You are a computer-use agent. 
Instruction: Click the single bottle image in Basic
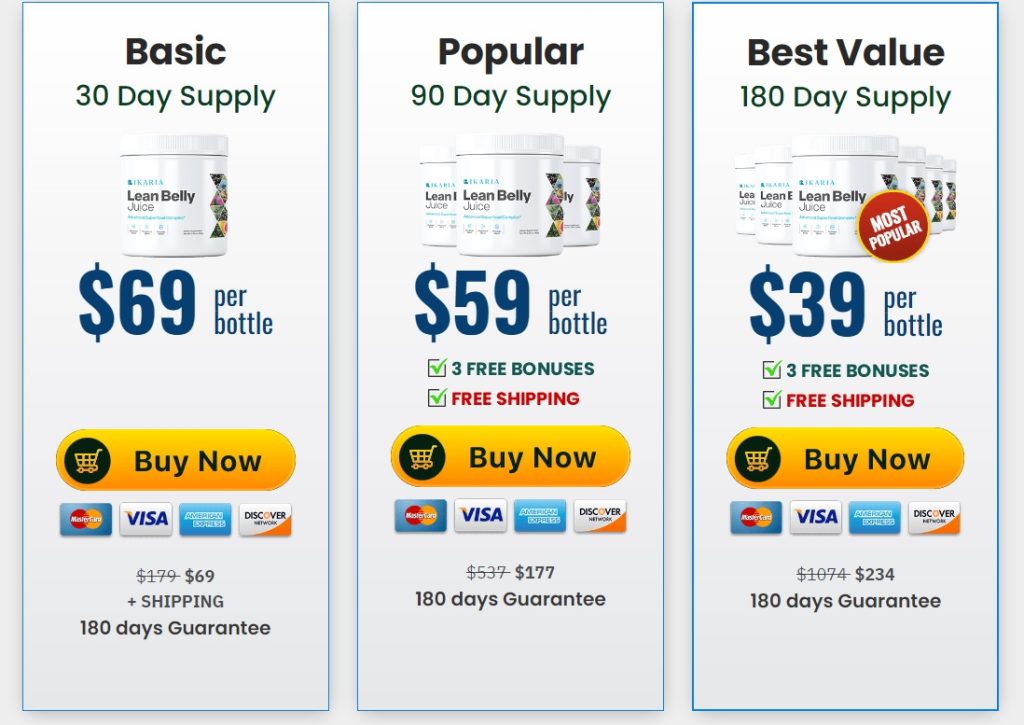(174, 195)
